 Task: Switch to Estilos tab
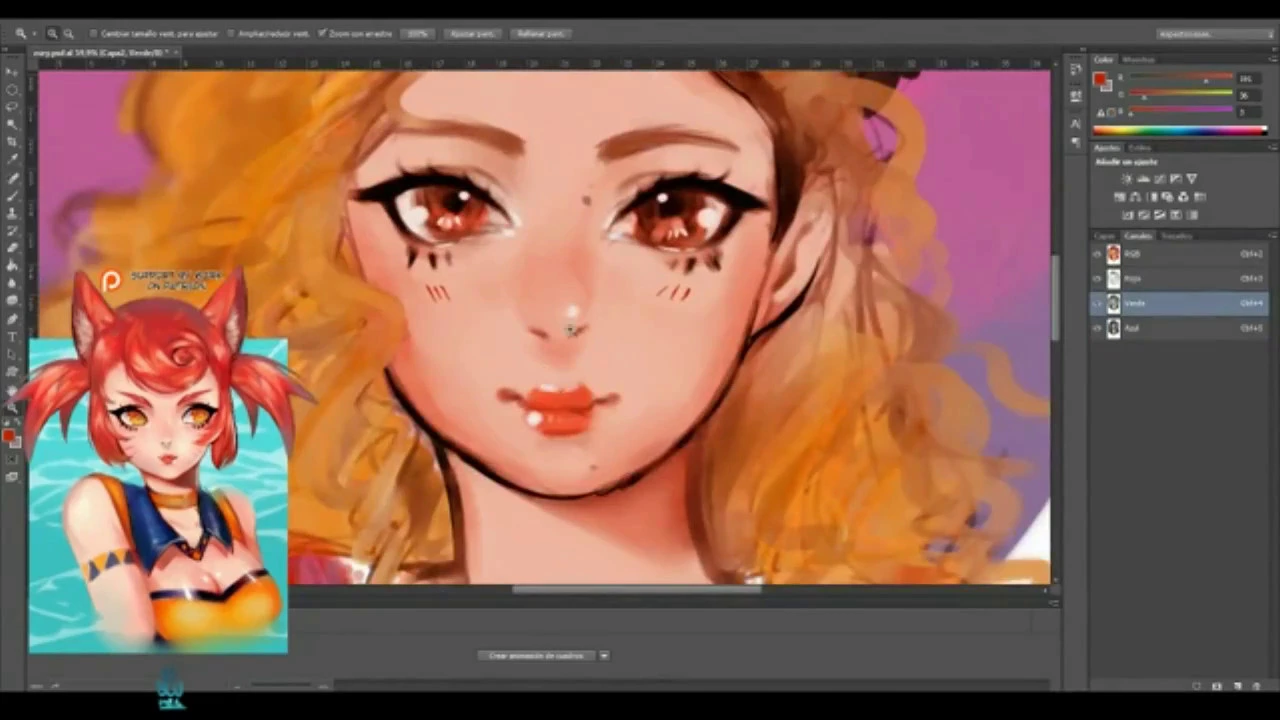tap(1140, 147)
